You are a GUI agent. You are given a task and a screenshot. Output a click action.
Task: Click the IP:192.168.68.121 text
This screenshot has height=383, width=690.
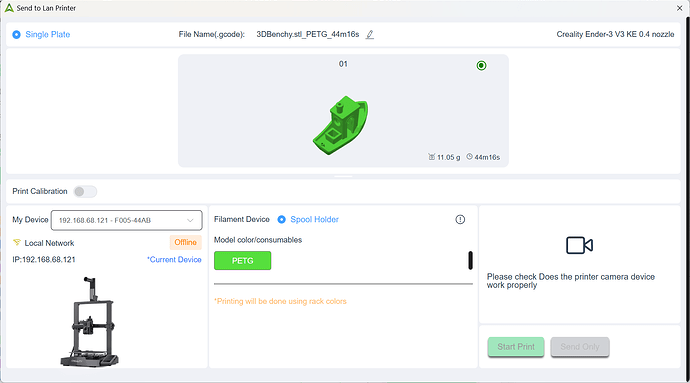[x=44, y=260]
